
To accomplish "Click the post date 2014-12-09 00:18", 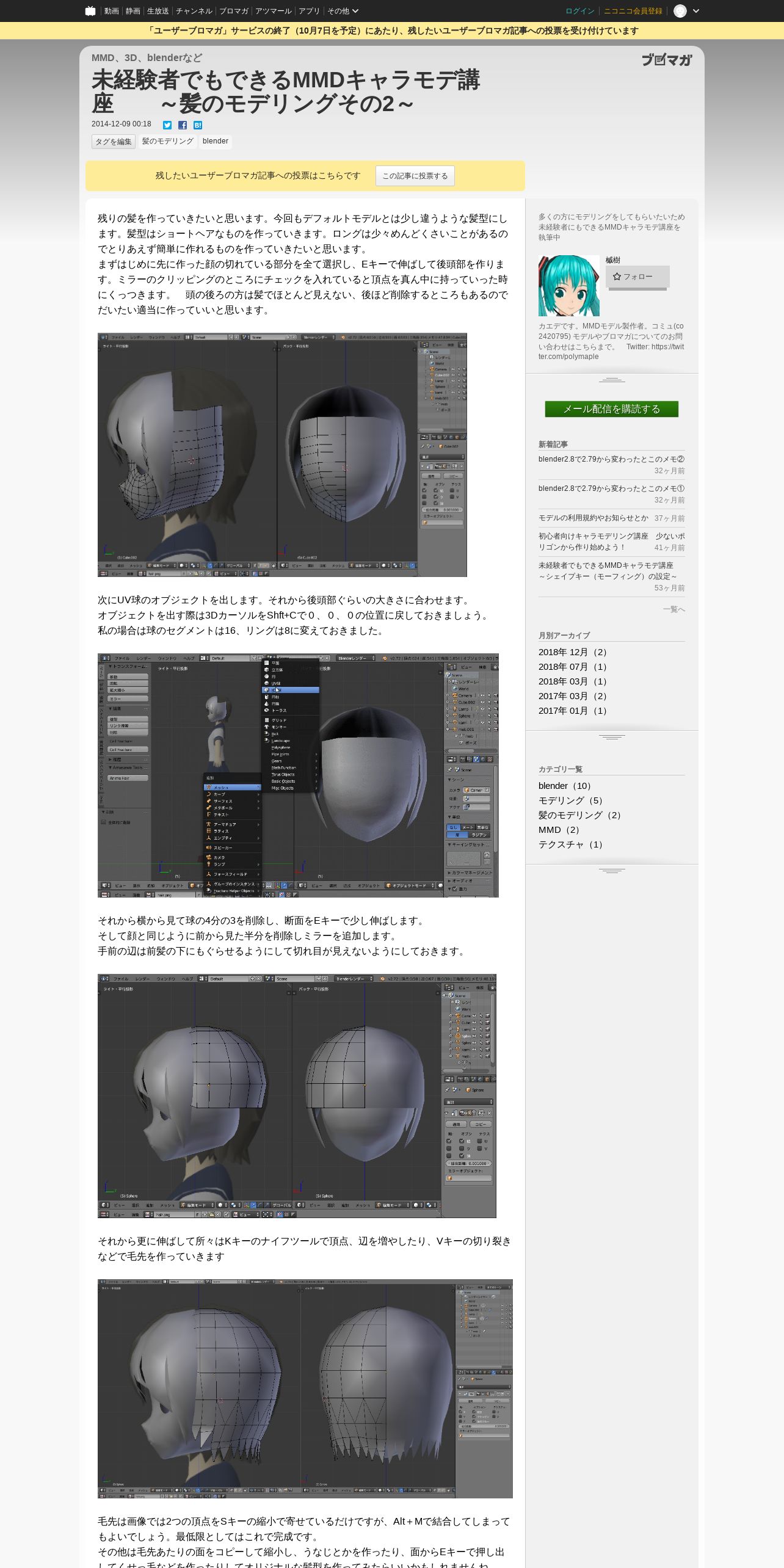I will 122,124.
